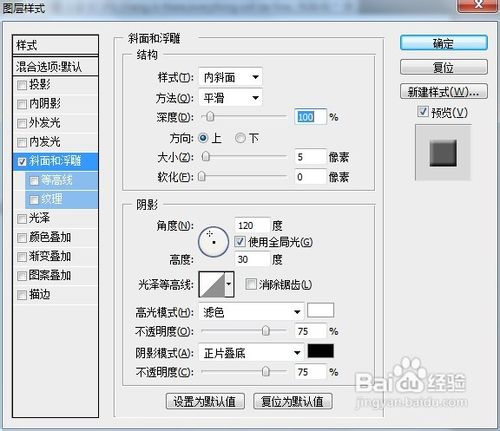Click the 确定 OK button
Screen dimensions: 500x431
[444, 43]
